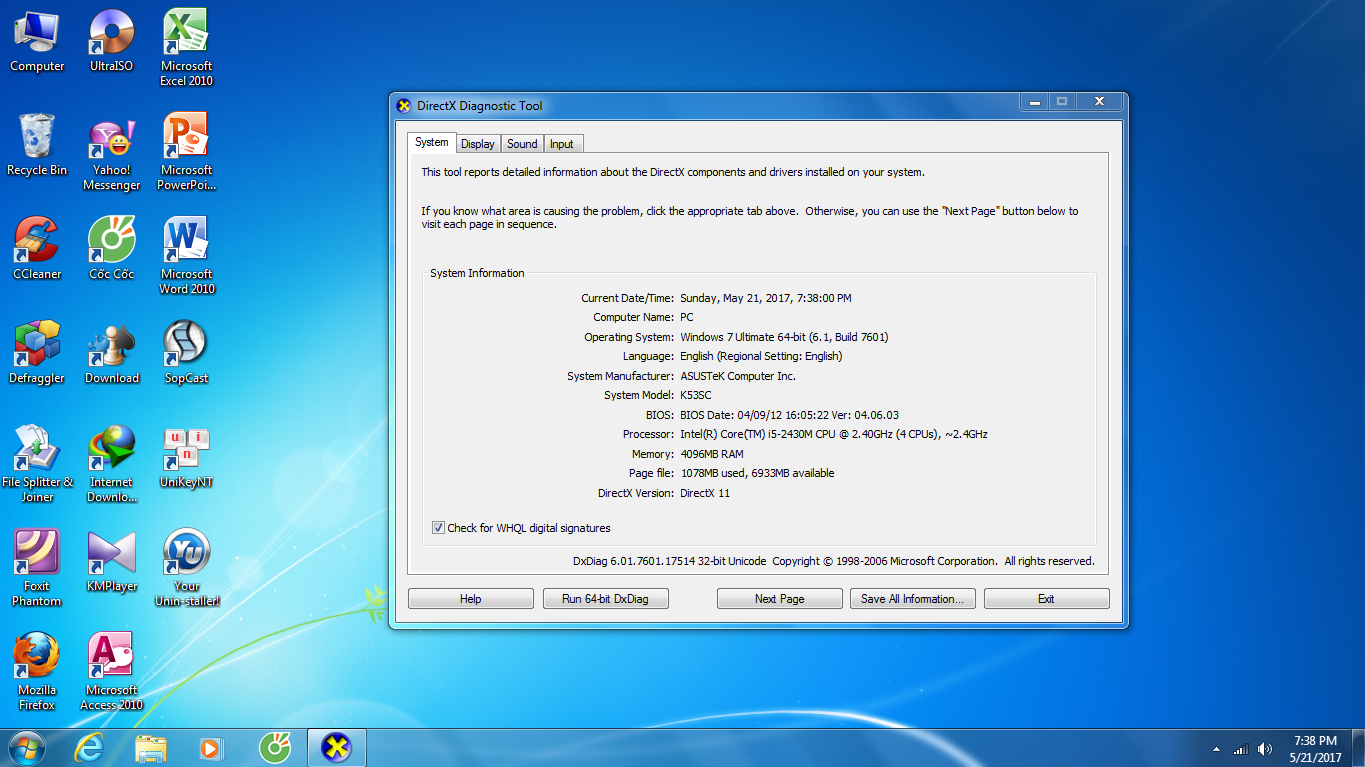Launch Cốc Cốc browser from desktop

(x=111, y=241)
